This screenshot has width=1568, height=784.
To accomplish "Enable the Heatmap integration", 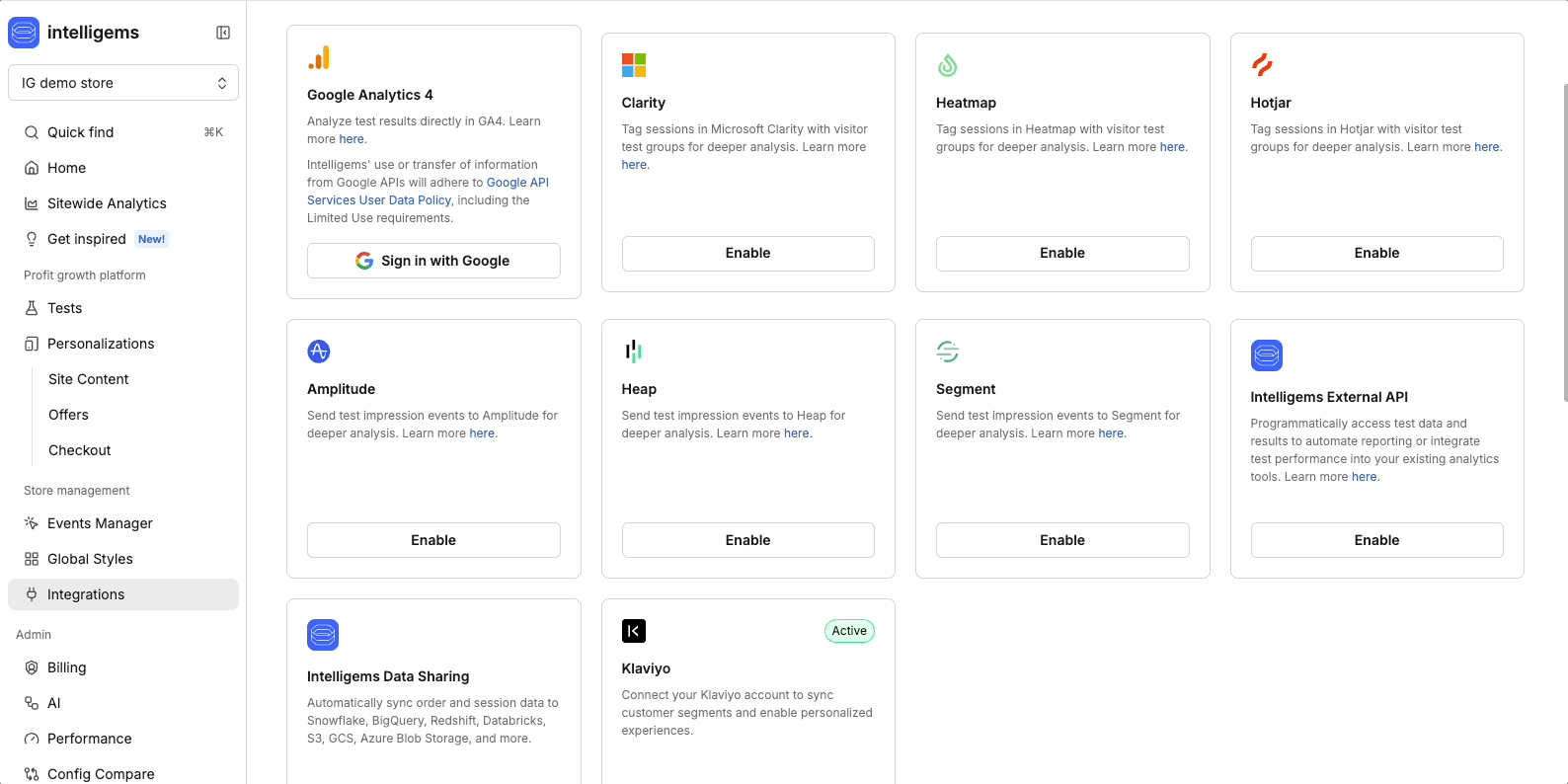I will tap(1062, 254).
